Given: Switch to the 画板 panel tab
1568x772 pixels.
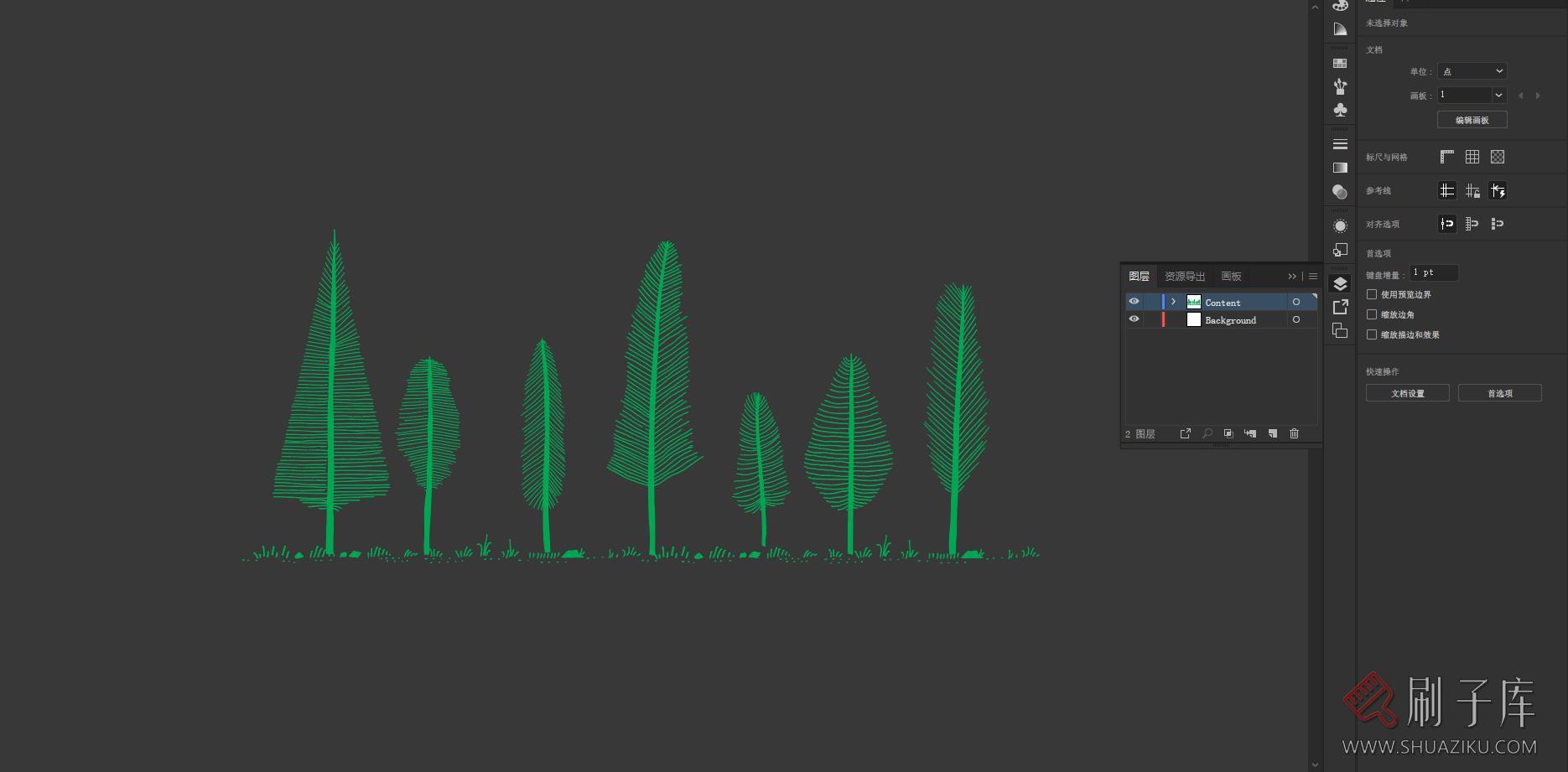Looking at the screenshot, I should [1231, 277].
